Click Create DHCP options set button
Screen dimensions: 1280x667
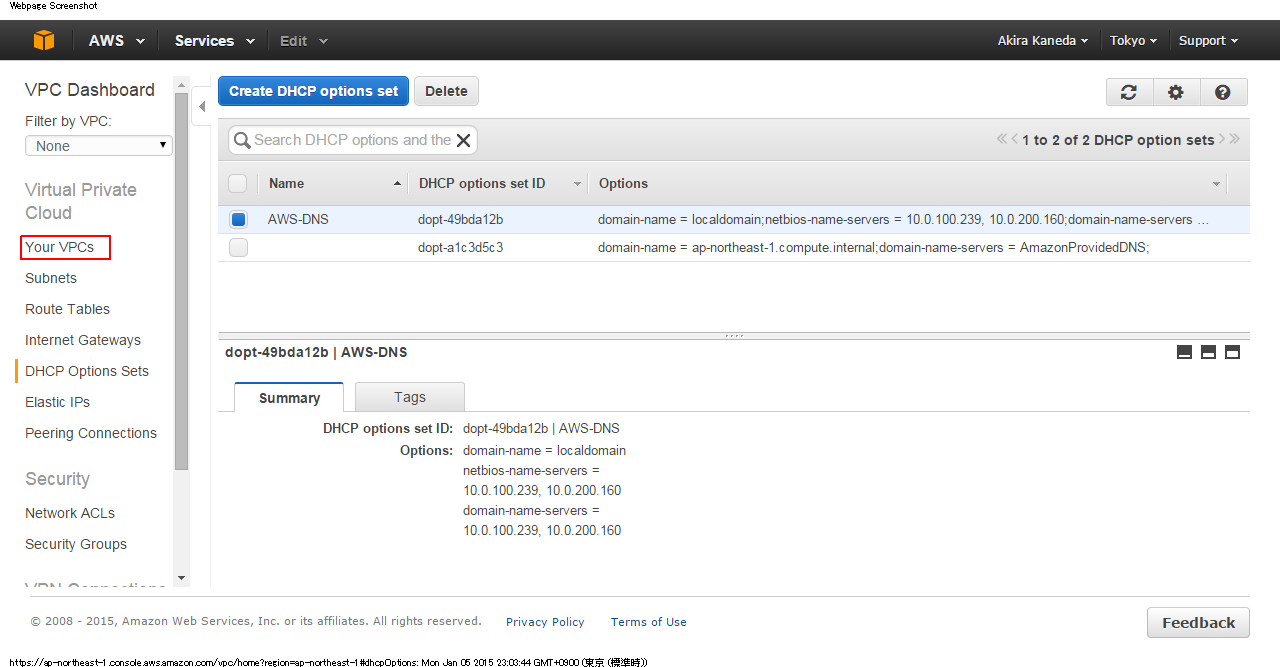[x=313, y=91]
